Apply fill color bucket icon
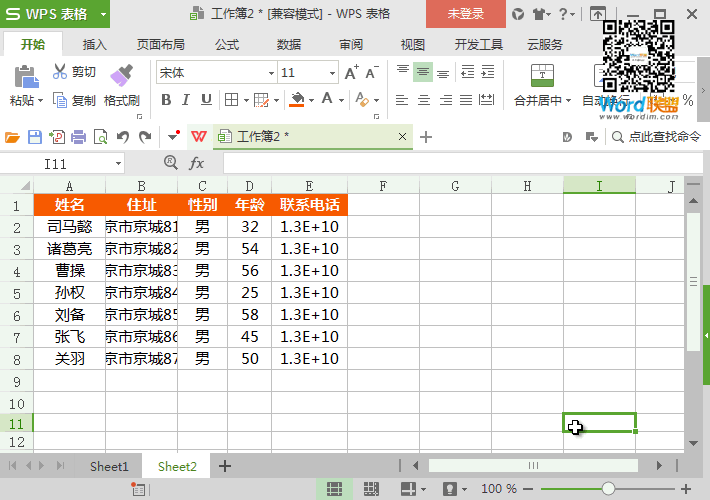Image resolution: width=710 pixels, height=500 pixels. click(x=297, y=100)
